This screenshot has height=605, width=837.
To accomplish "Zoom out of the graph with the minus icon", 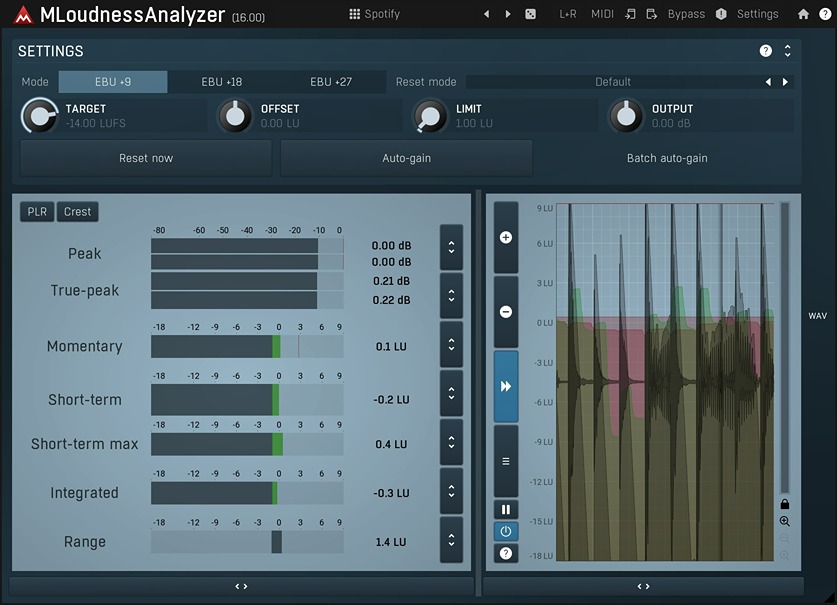I will point(504,311).
